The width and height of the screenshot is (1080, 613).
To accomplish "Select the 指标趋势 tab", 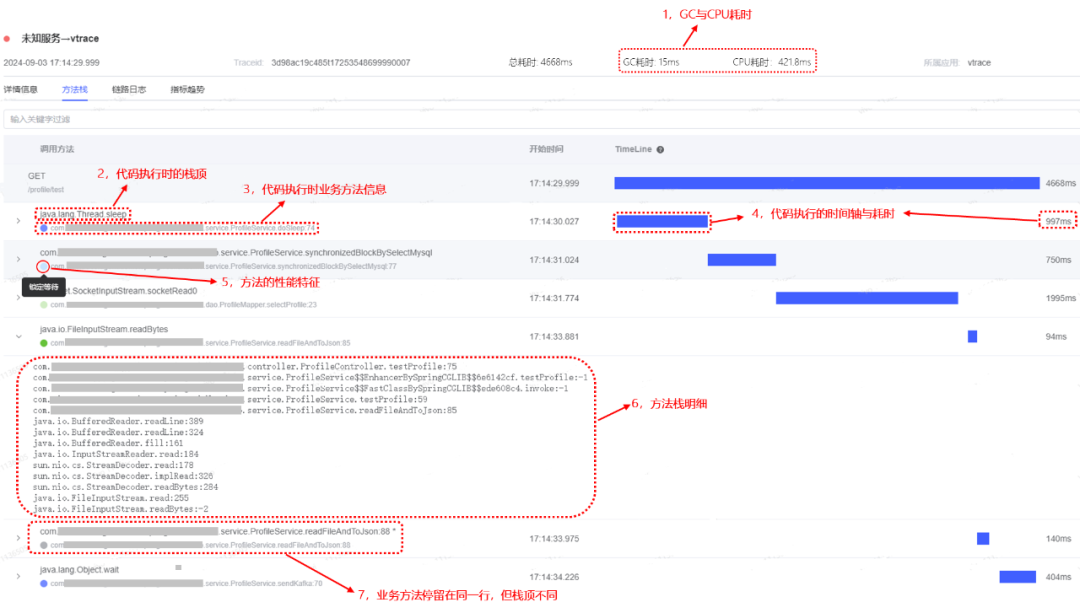I will pos(187,89).
